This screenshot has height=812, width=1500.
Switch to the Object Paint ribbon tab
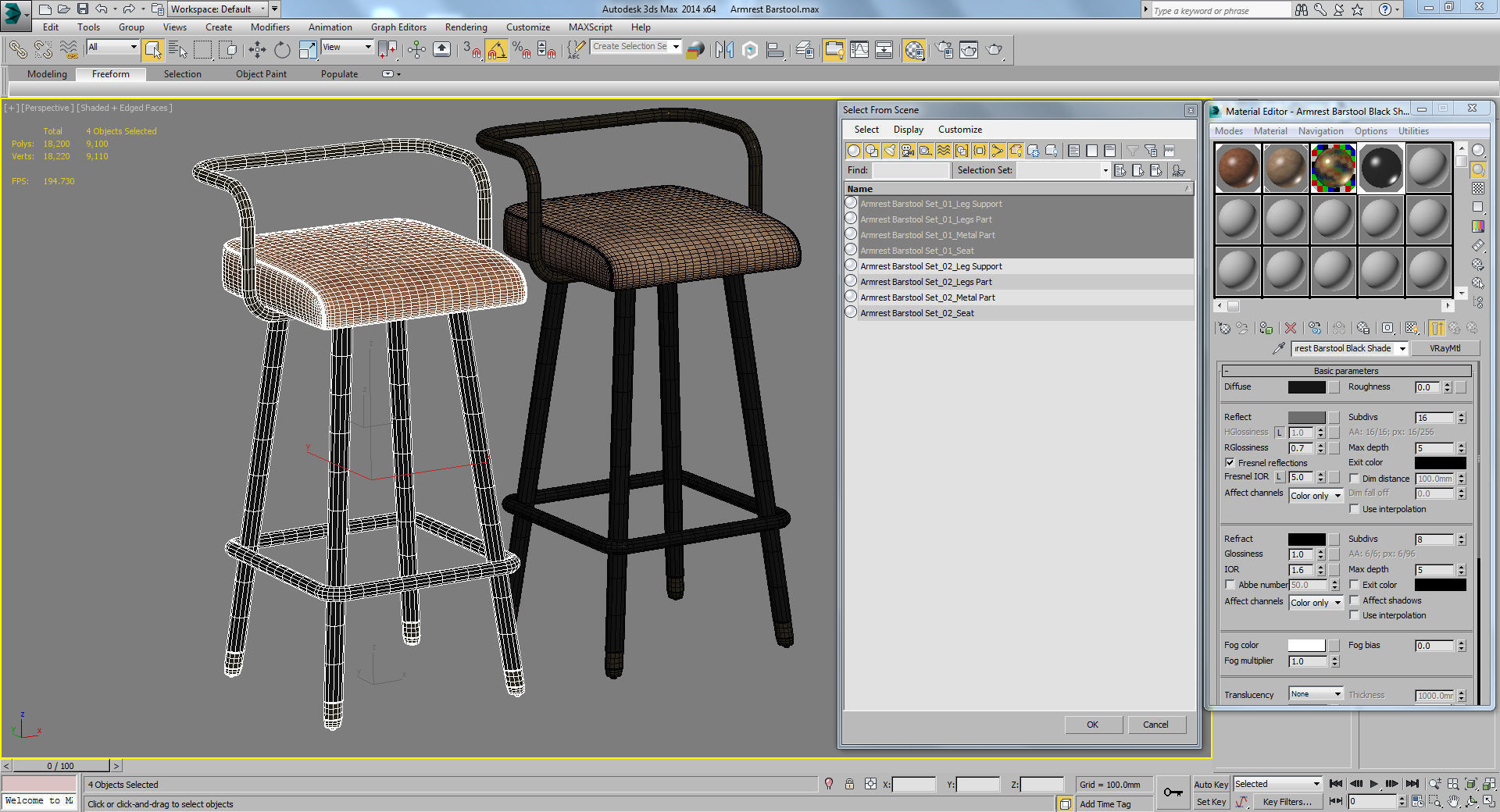pyautogui.click(x=261, y=74)
